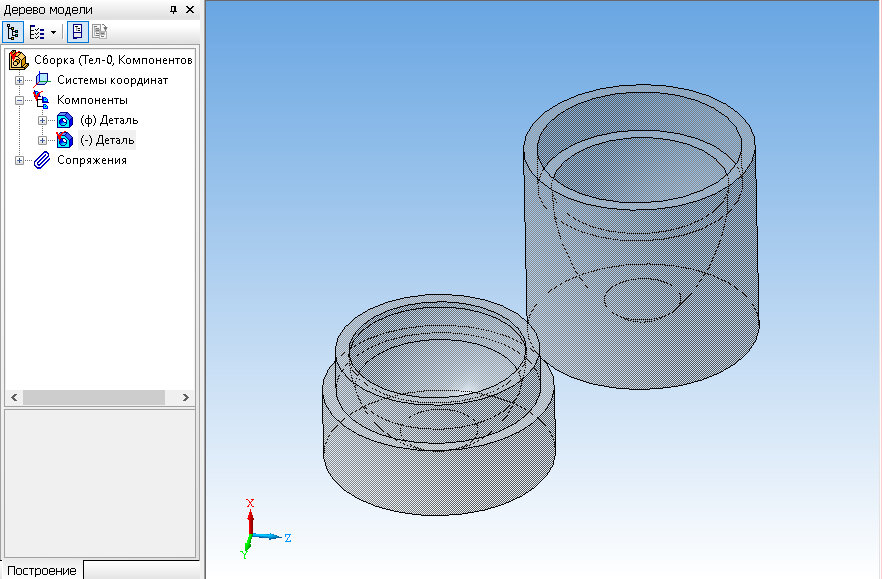Select Сопряжения tree item
This screenshot has width=882, height=579.
(x=92, y=160)
